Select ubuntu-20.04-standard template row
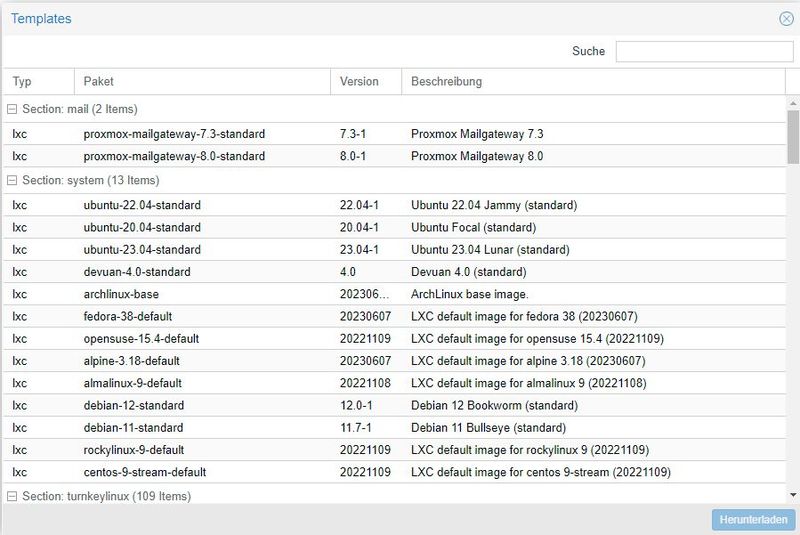 (394, 227)
